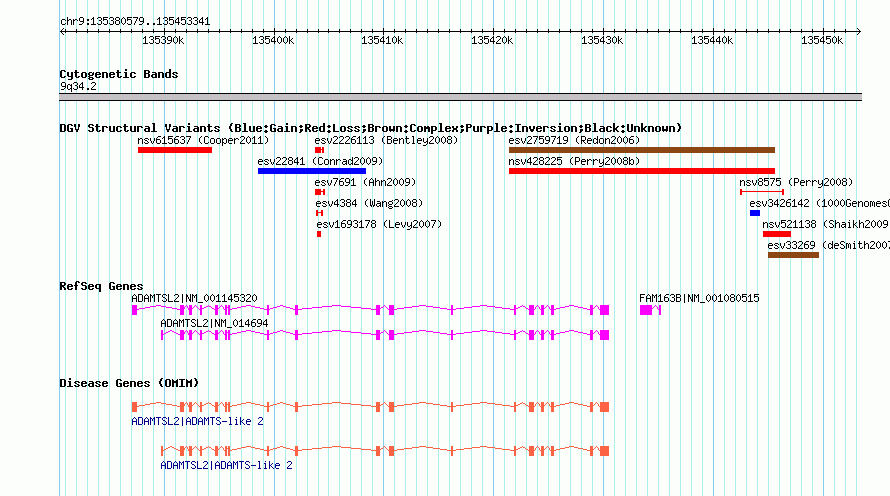Click the ADAMTSL2|NM_014694 RefSeq gene label
The width and height of the screenshot is (890, 496).
click(x=214, y=323)
